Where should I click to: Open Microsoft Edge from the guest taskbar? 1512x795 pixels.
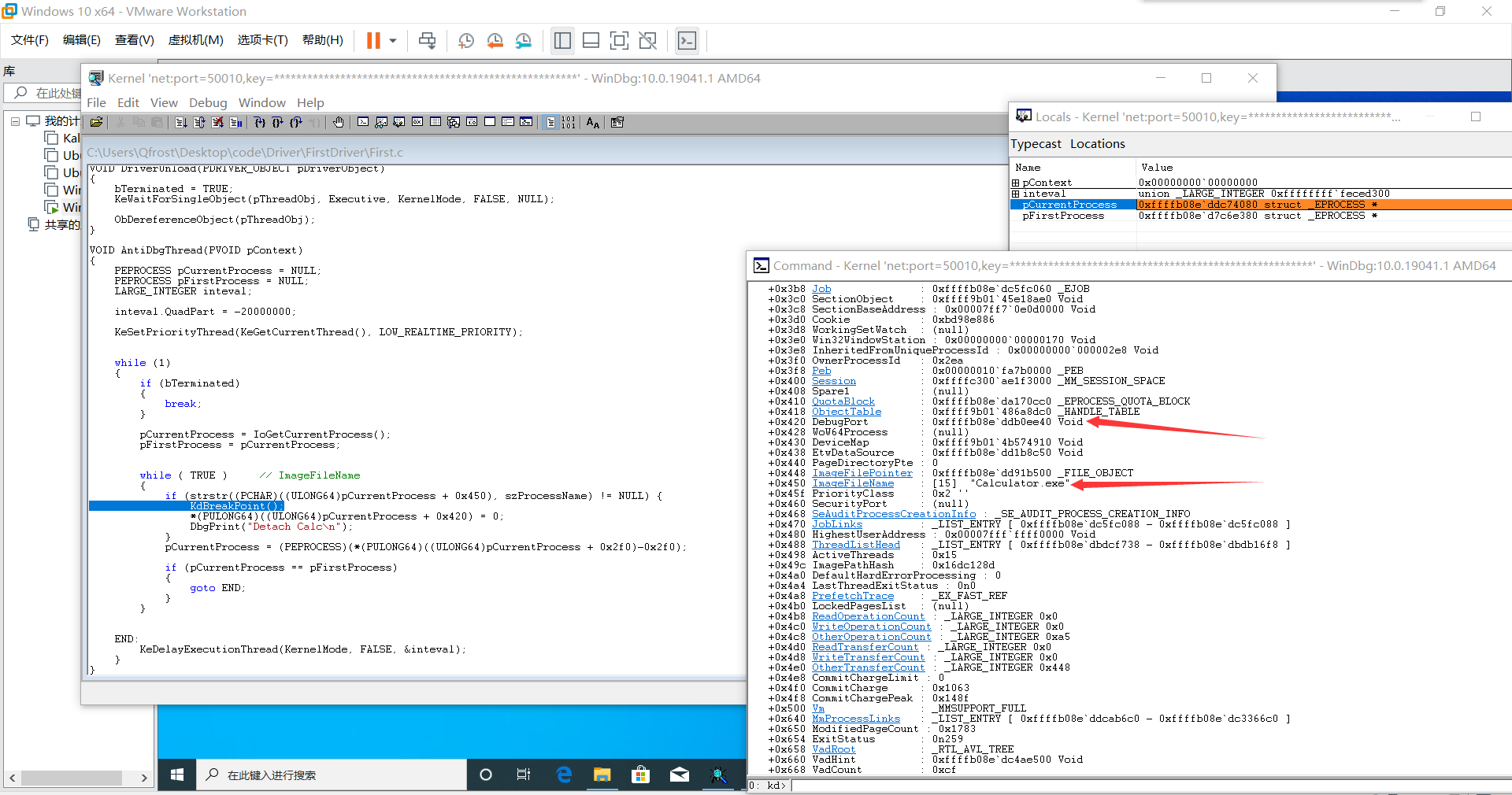point(564,775)
